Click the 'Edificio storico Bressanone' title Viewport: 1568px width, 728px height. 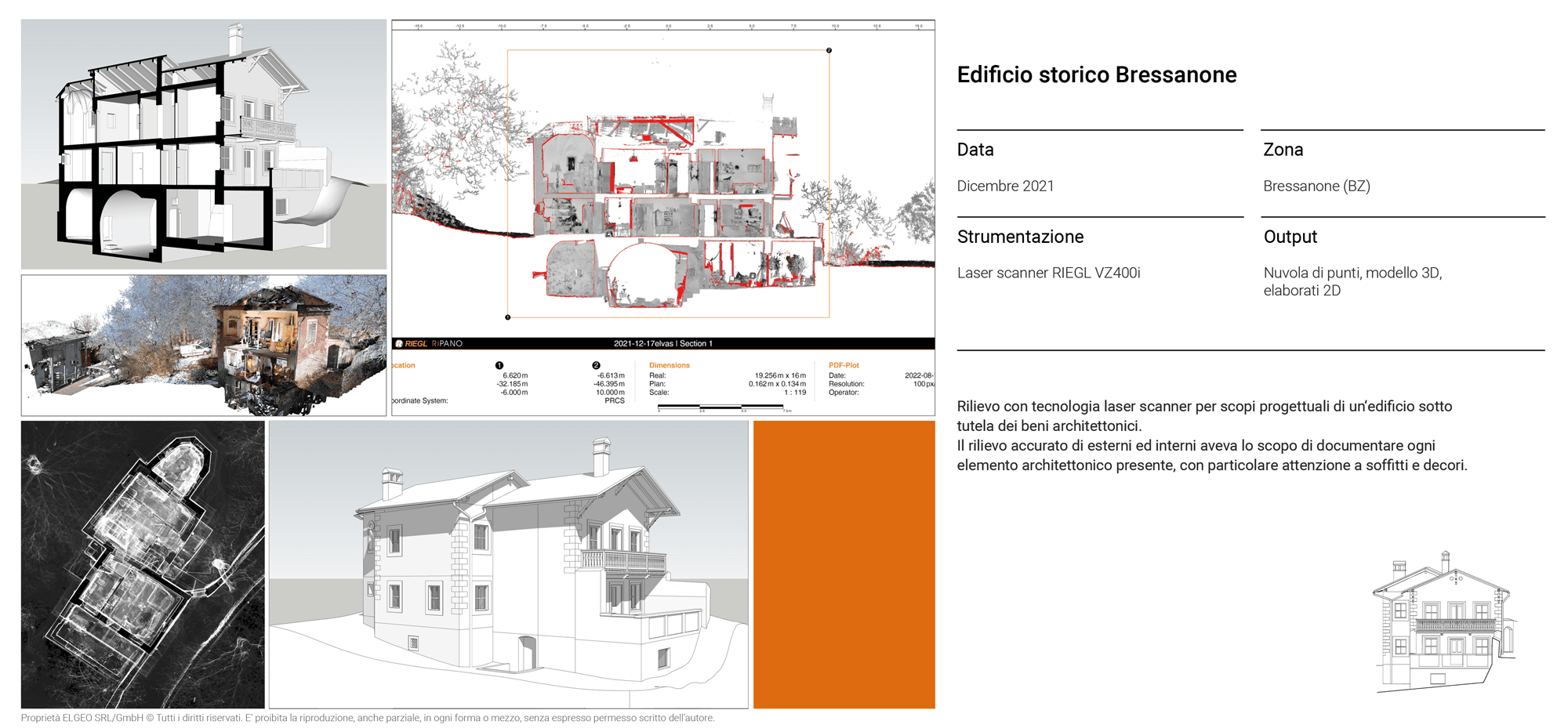(x=1096, y=75)
